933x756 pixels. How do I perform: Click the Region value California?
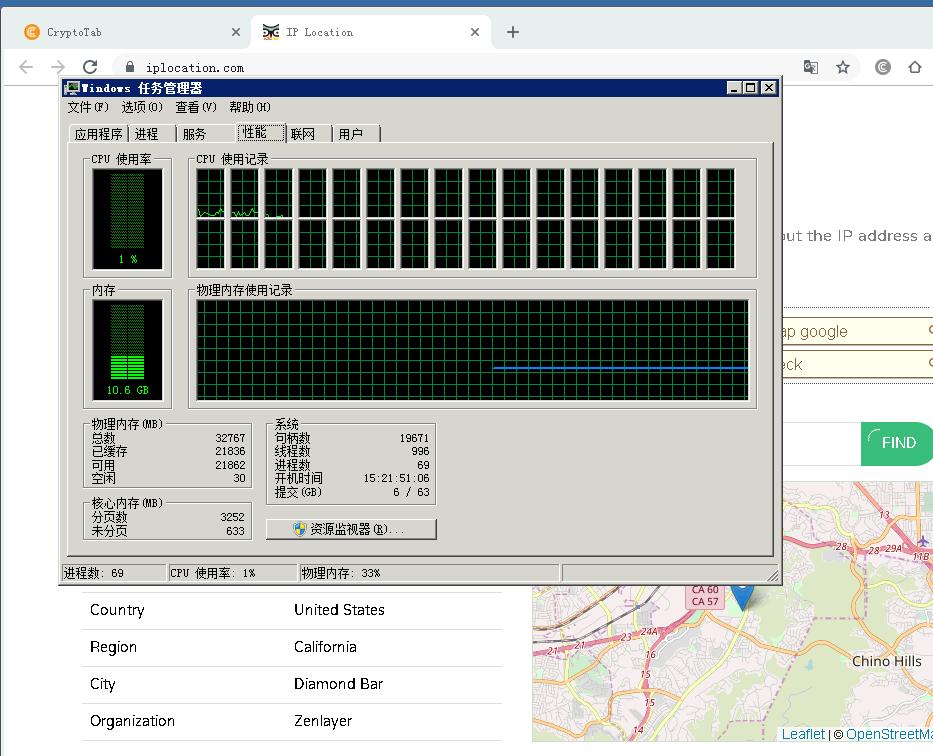point(325,647)
